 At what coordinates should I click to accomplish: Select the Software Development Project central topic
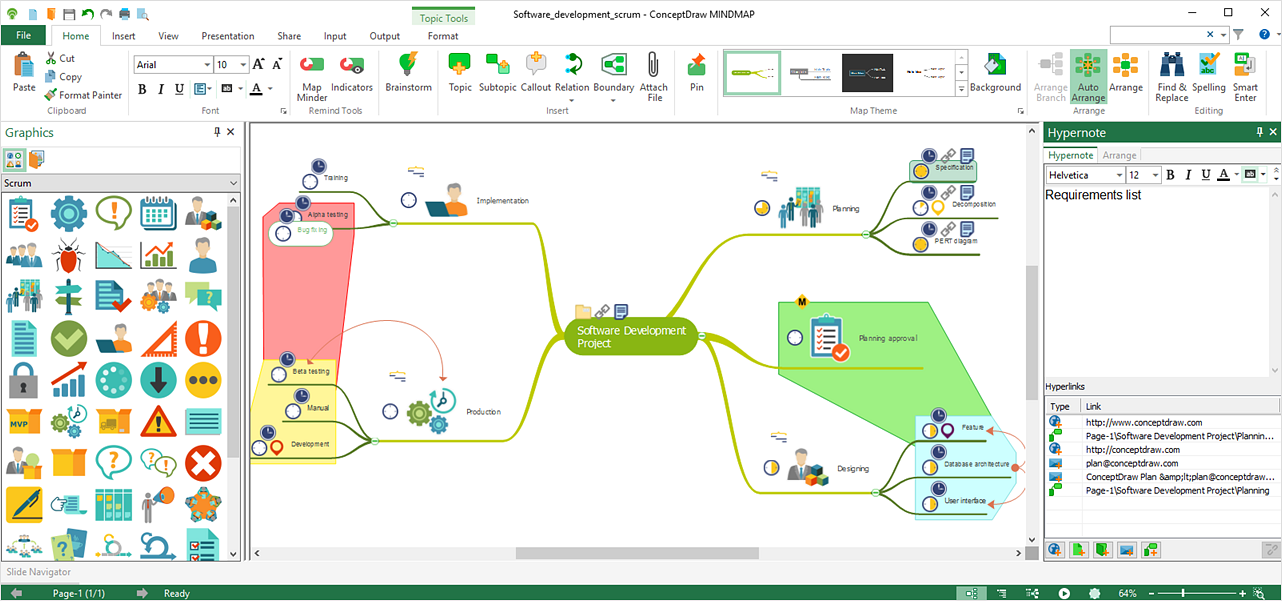[631, 337]
